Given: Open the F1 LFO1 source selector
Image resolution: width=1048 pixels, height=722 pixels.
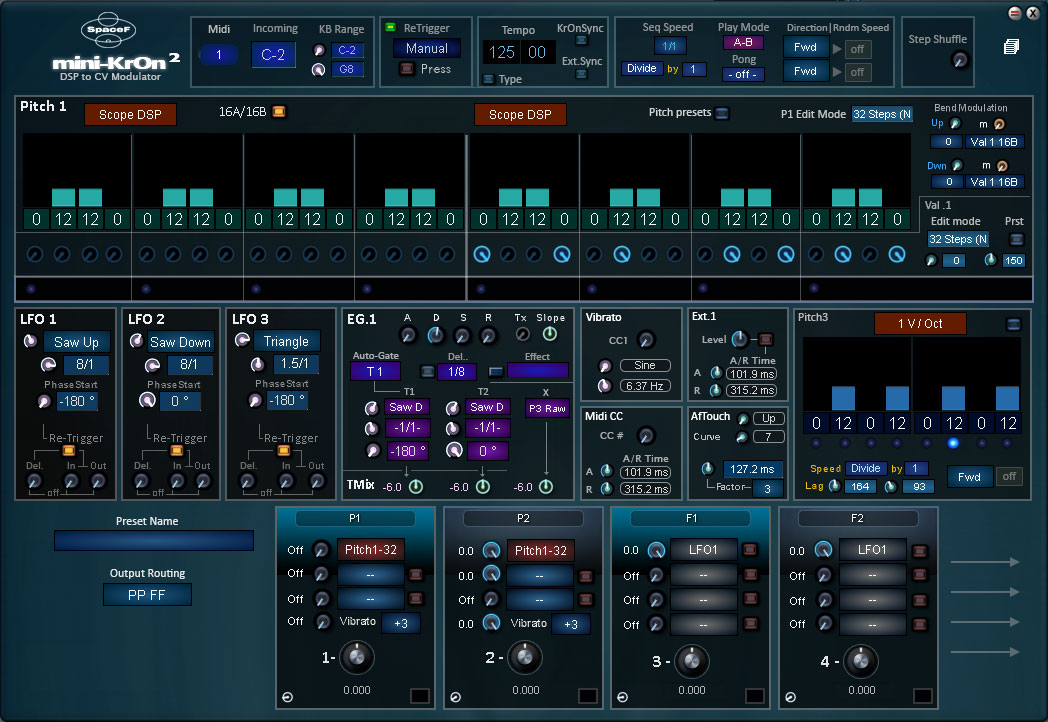Looking at the screenshot, I should (x=703, y=550).
